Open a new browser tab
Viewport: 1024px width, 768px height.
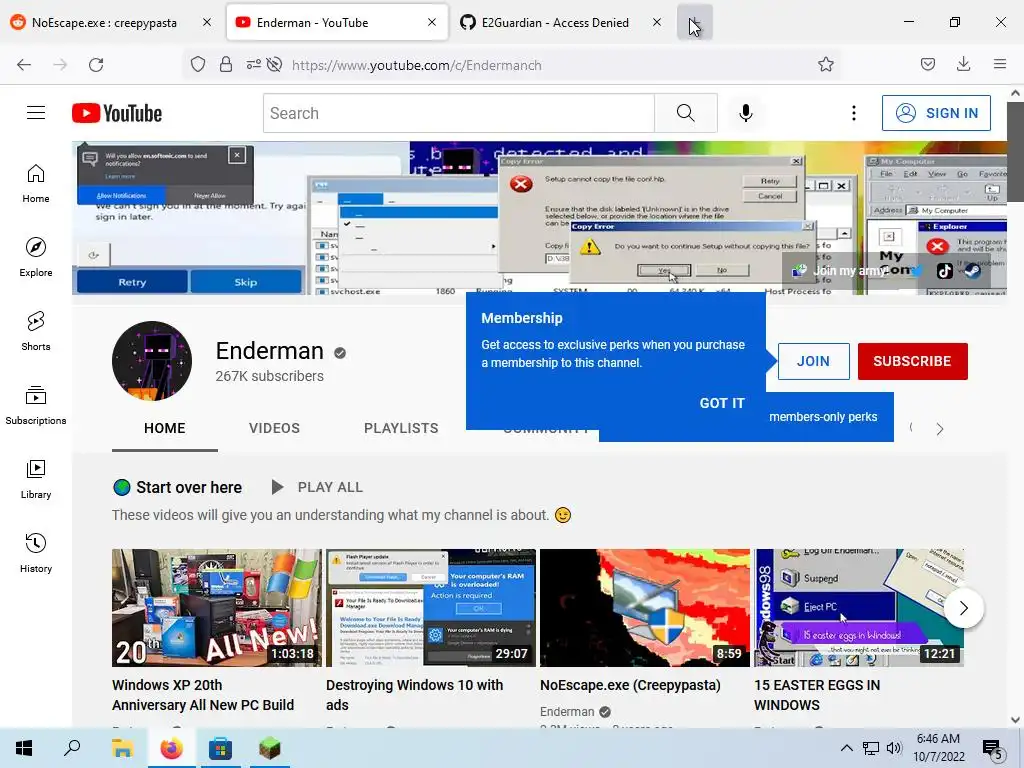point(695,22)
